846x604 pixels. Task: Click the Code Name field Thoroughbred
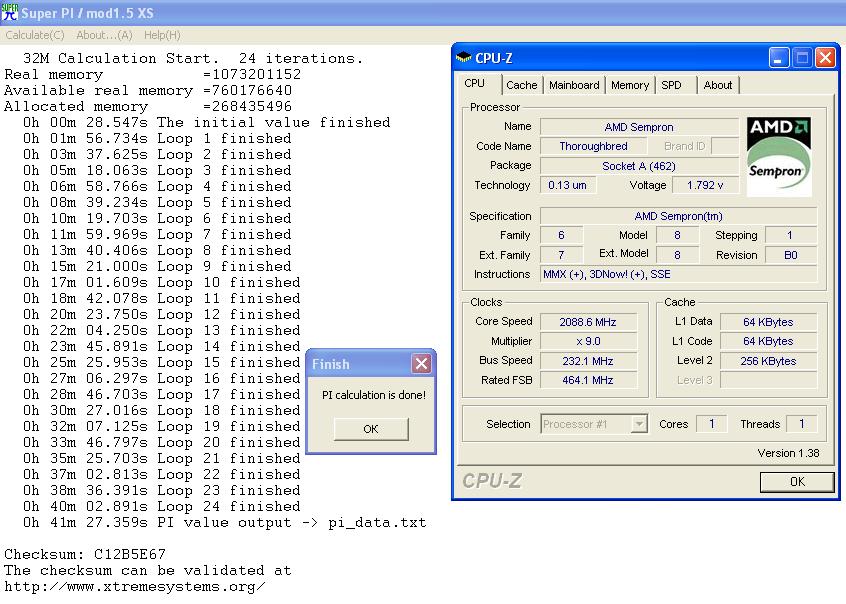pos(593,146)
